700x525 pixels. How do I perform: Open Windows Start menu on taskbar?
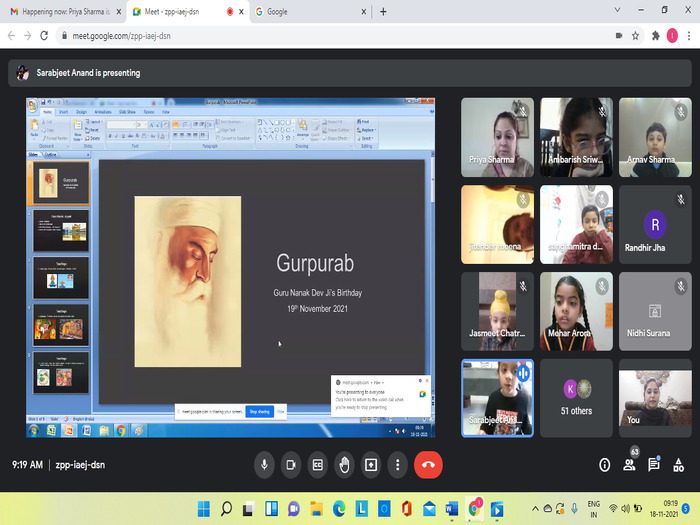(204, 508)
